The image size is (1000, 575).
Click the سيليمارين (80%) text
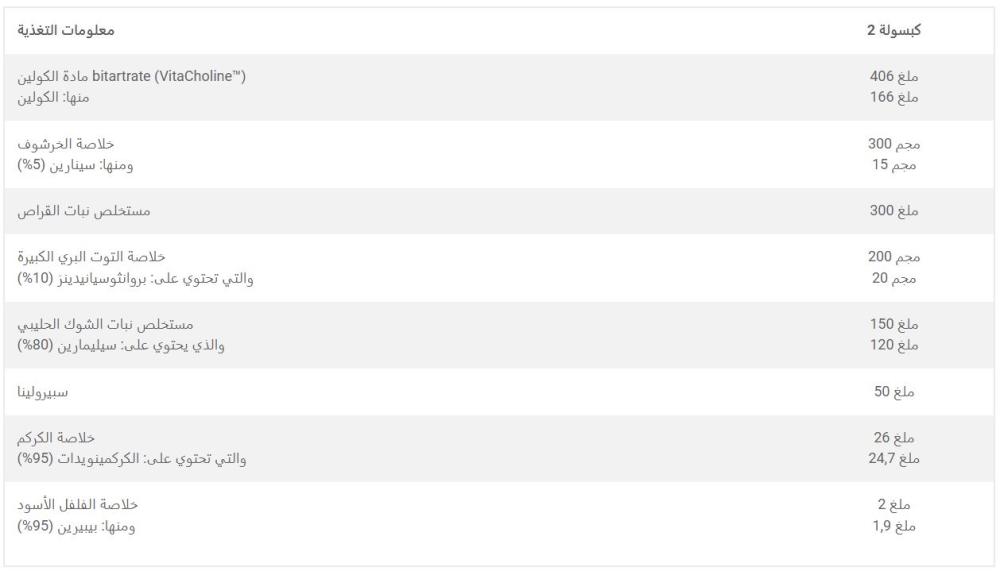tap(67, 345)
